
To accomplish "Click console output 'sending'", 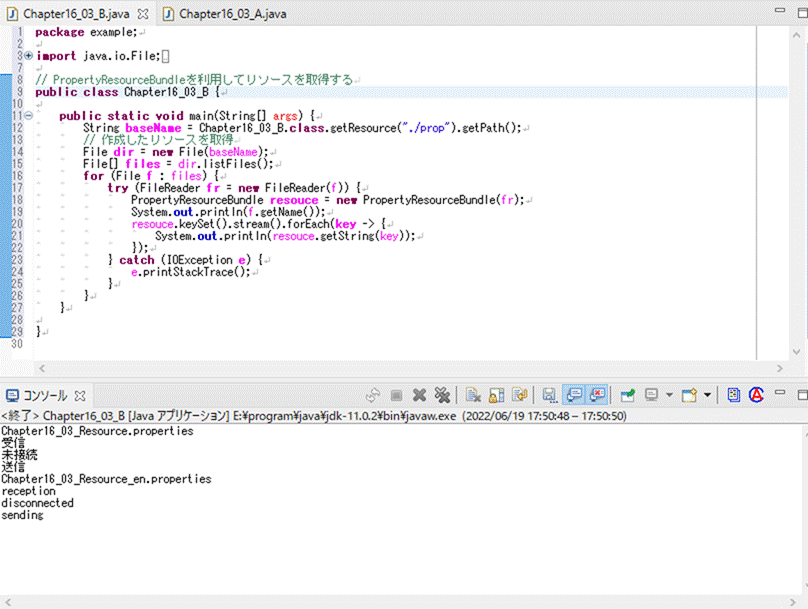I will tap(22, 515).
